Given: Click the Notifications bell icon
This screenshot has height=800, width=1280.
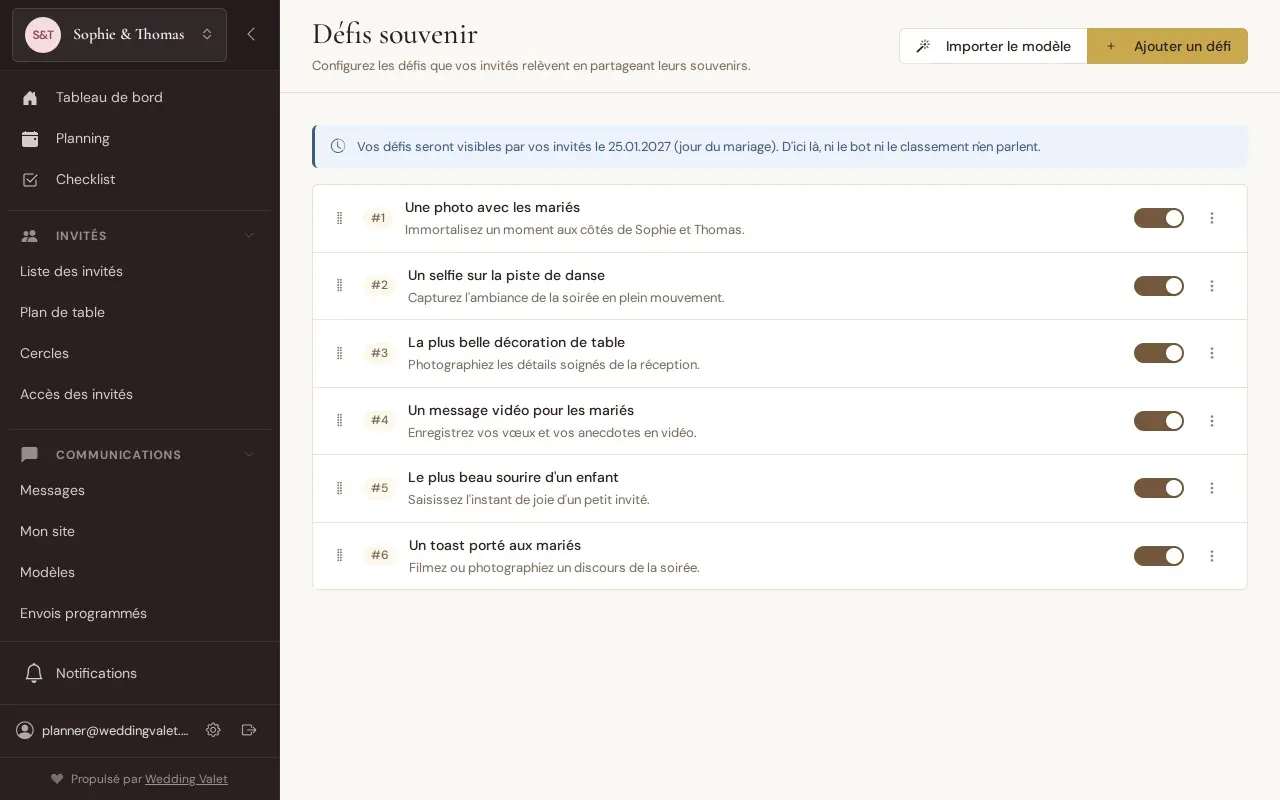Looking at the screenshot, I should tap(34, 673).
